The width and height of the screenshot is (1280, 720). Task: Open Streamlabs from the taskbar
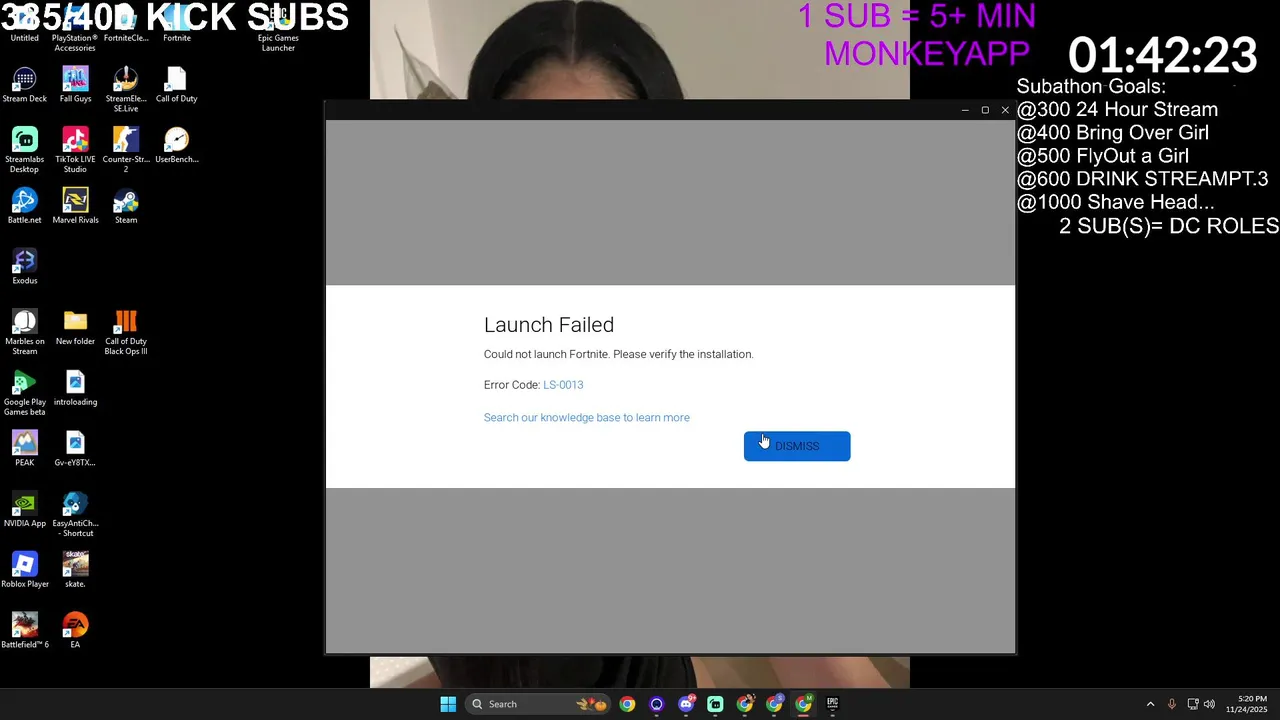click(715, 704)
